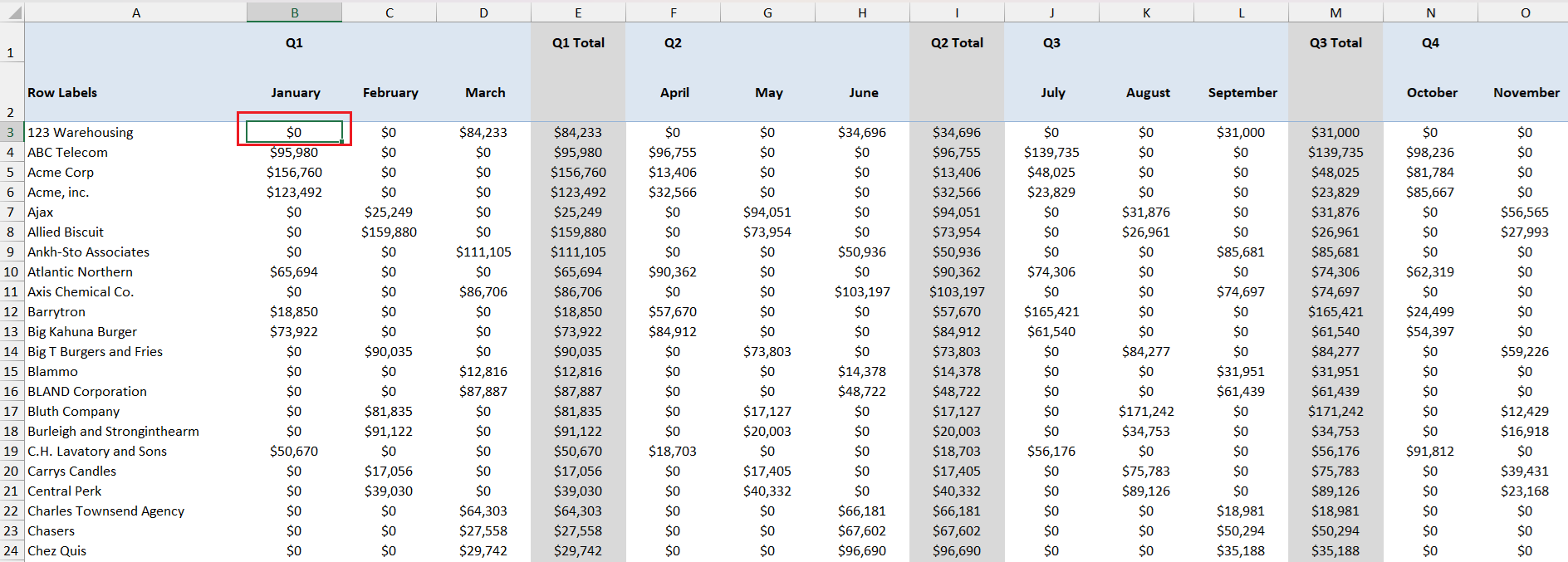Image resolution: width=1568 pixels, height=562 pixels.
Task: Click Ankh-Sto Associates September value $85,681
Action: [1241, 252]
